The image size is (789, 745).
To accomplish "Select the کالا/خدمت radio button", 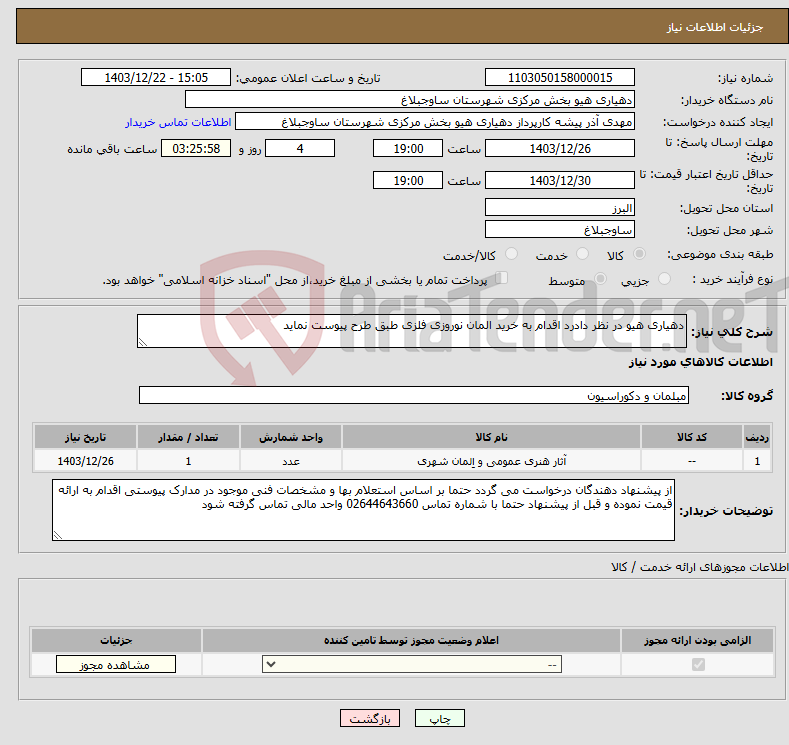I will pos(511,254).
